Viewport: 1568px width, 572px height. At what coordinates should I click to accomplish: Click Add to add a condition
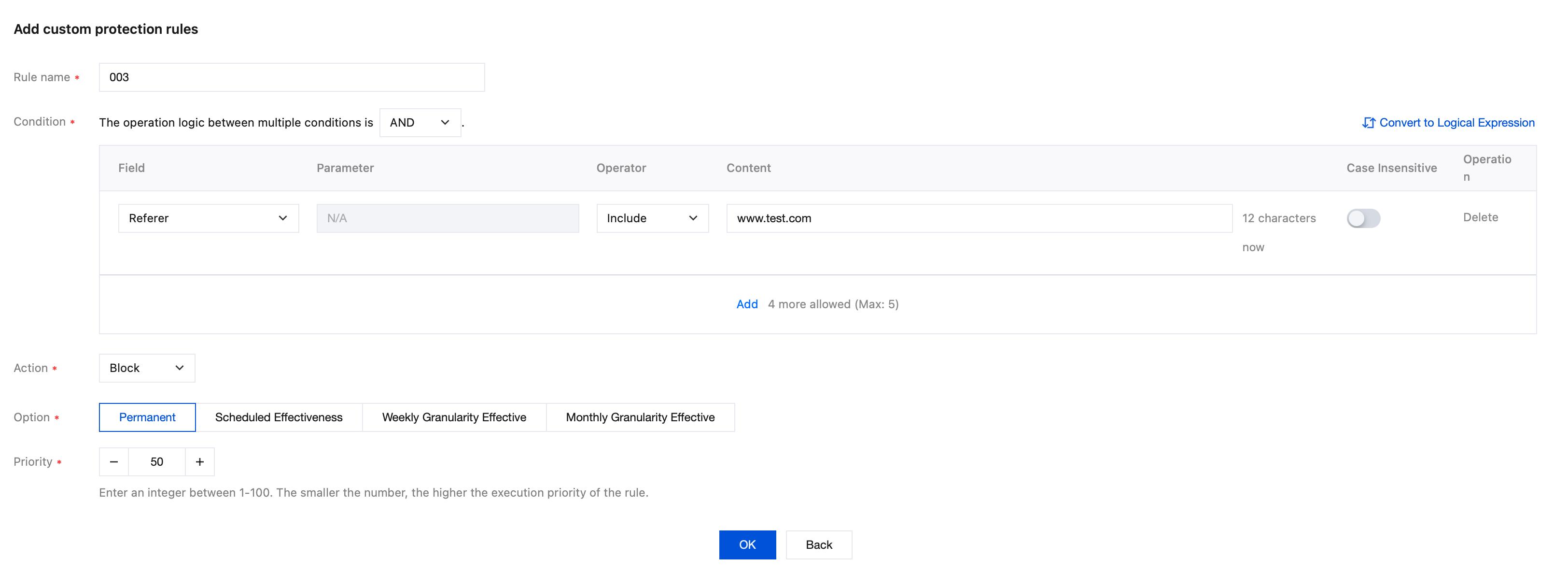click(x=747, y=304)
